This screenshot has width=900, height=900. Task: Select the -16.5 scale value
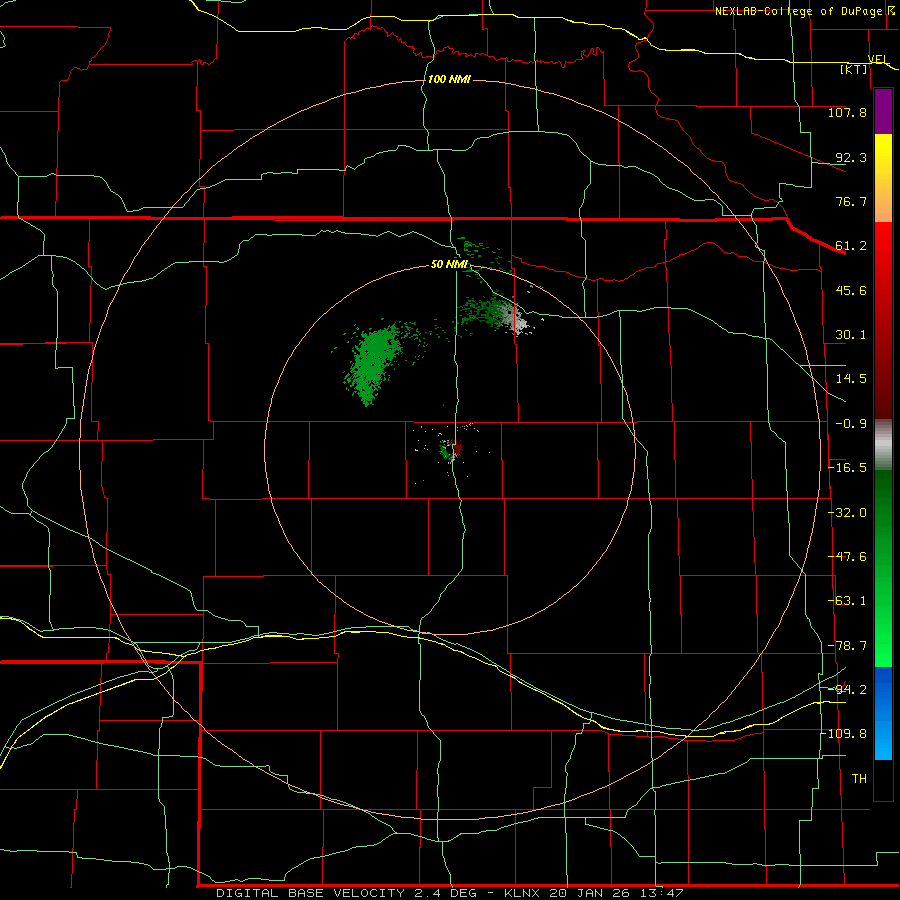847,468
